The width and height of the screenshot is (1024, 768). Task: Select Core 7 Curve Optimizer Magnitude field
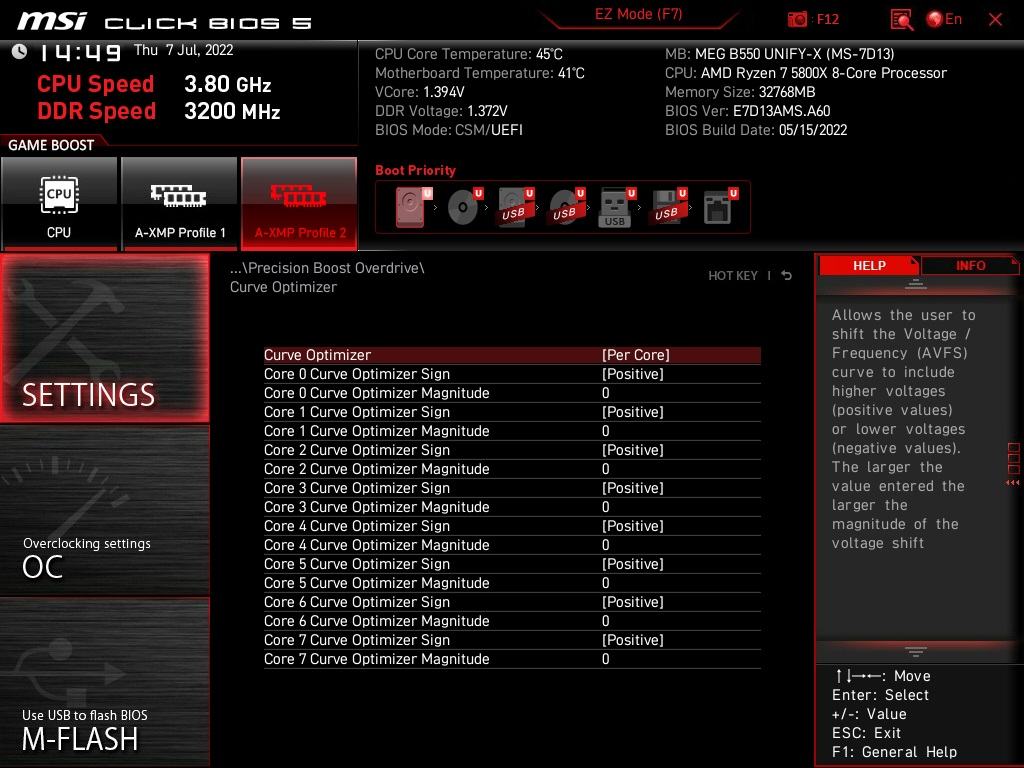tap(512, 659)
